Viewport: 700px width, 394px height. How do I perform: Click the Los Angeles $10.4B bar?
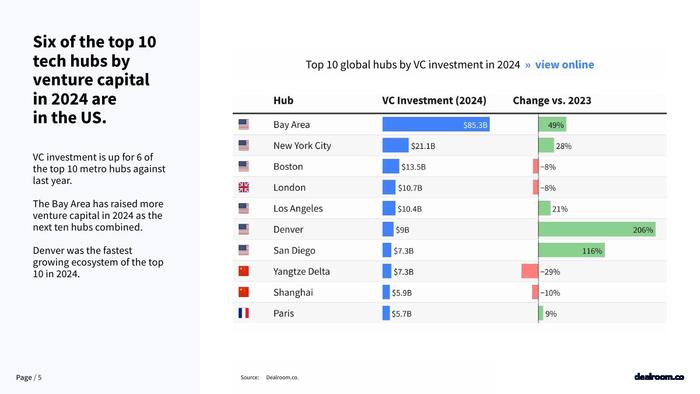coord(389,208)
